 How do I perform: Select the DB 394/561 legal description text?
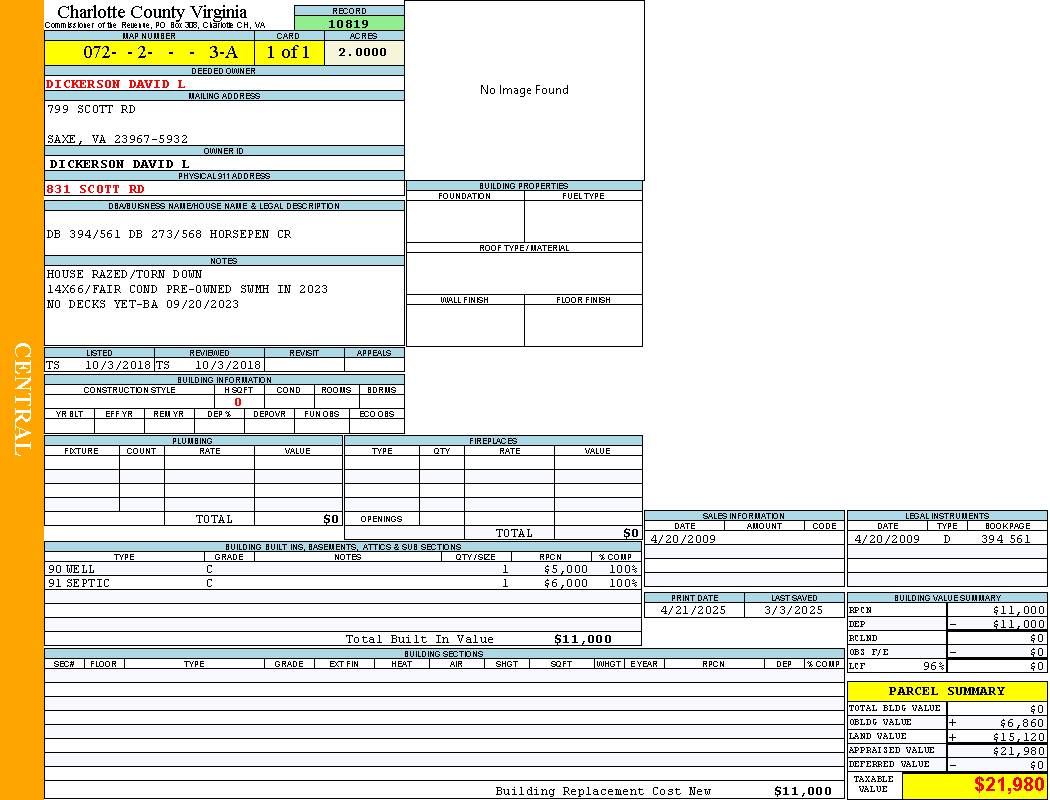point(169,234)
